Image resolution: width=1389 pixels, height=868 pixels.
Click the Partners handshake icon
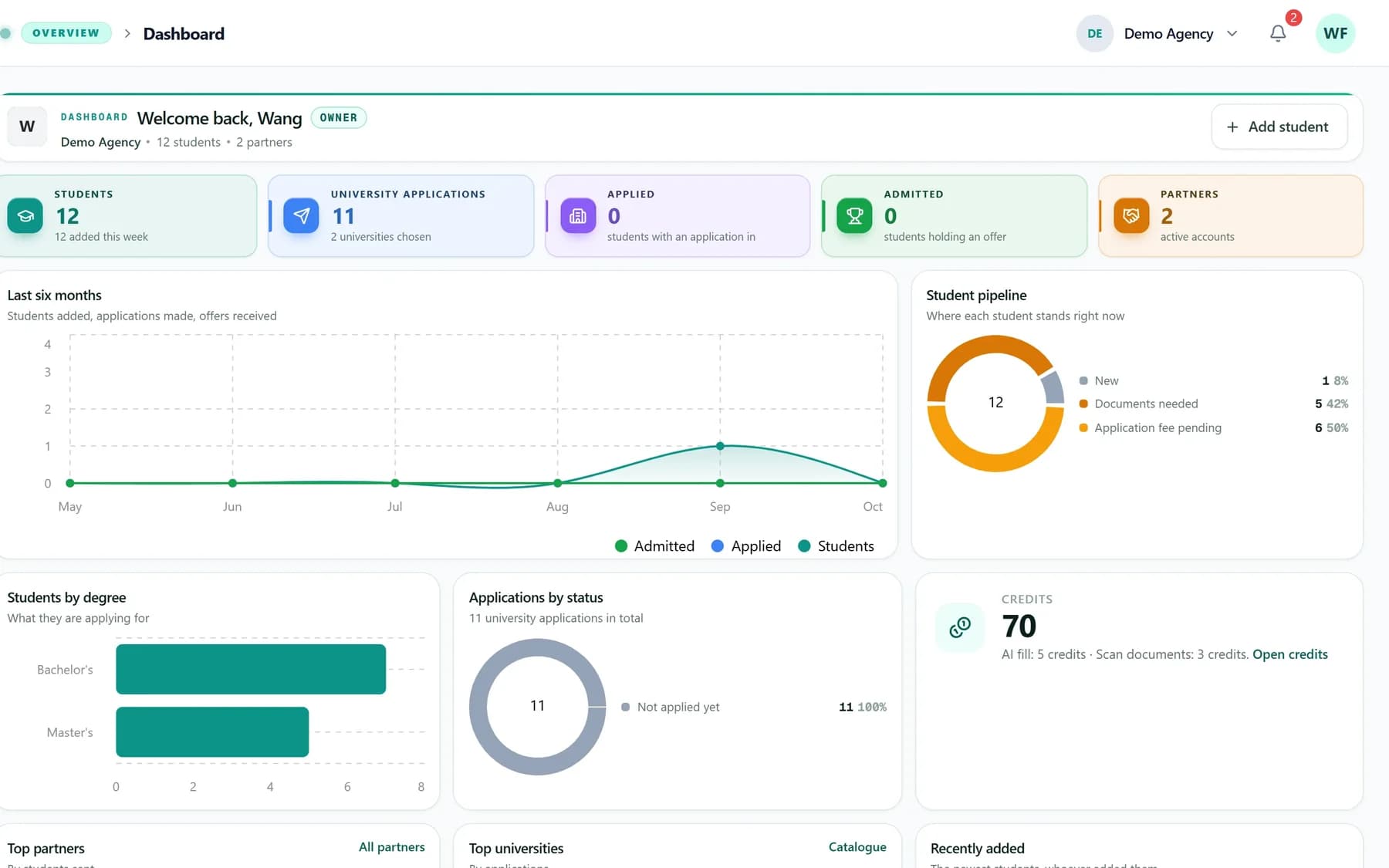pyautogui.click(x=1131, y=216)
